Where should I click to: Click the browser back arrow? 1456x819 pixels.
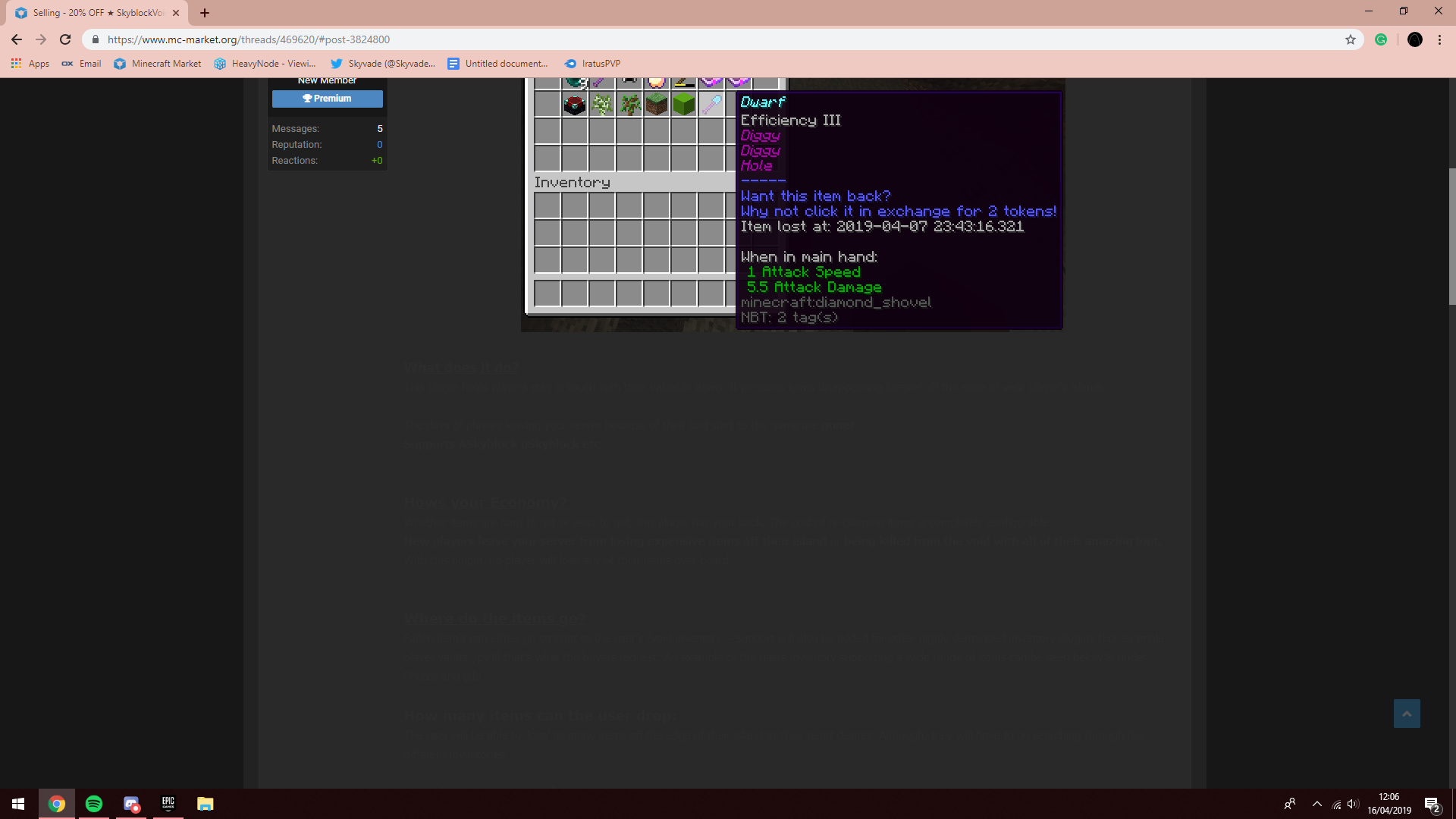point(17,39)
